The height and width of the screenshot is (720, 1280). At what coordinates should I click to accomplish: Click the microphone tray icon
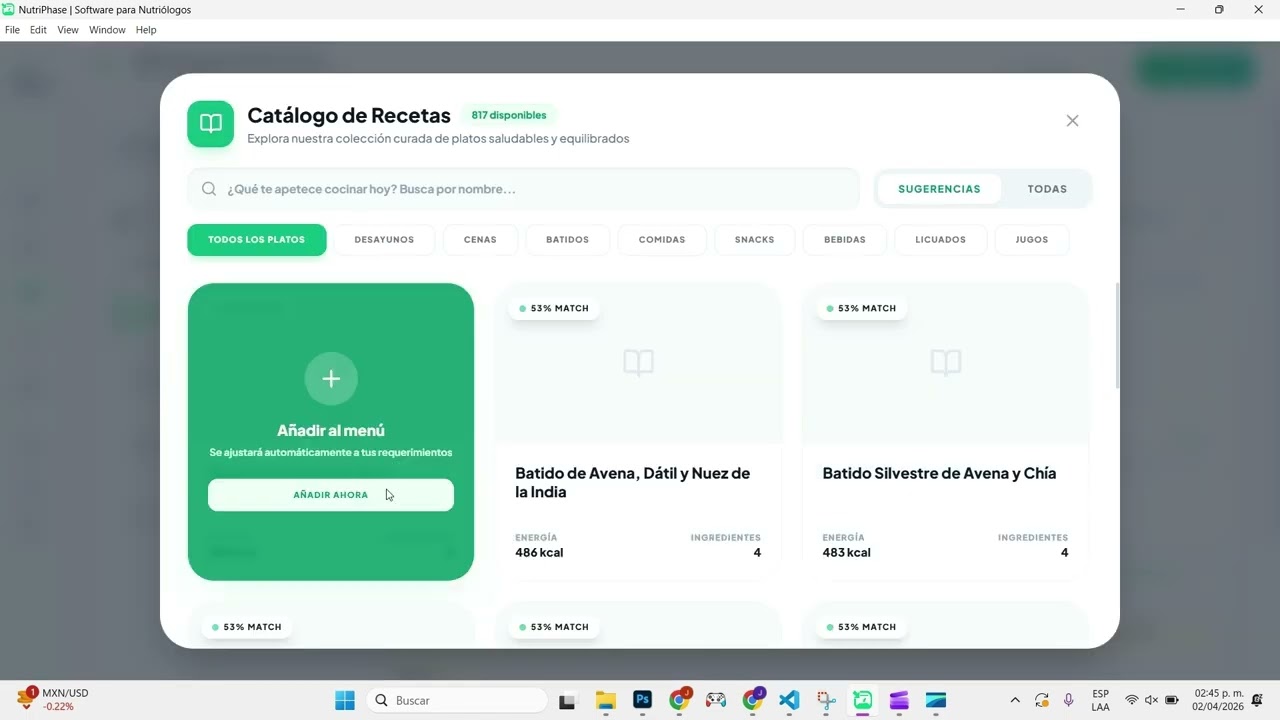tap(1069, 700)
